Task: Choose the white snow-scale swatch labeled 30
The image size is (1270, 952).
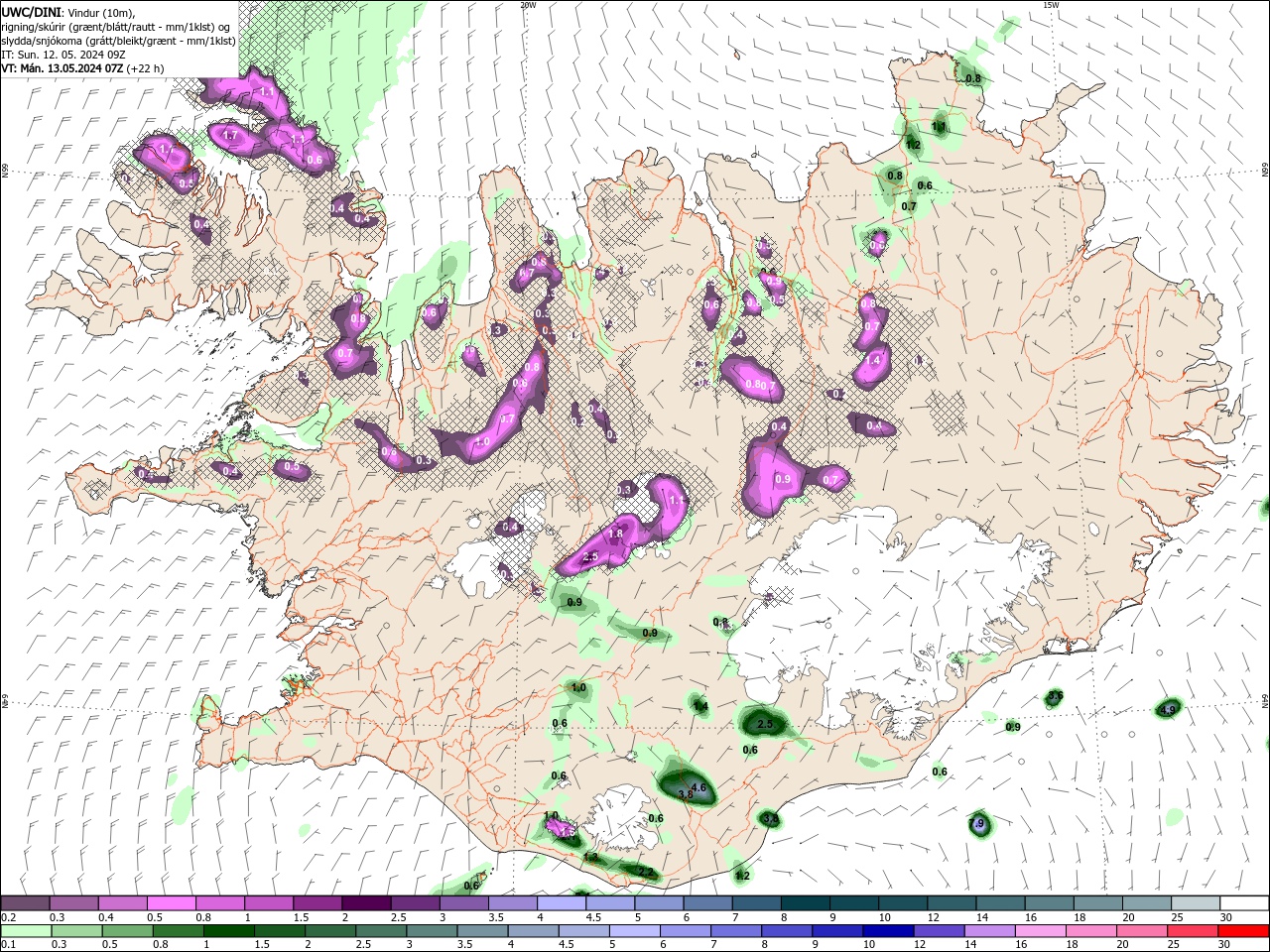Action: pyautogui.click(x=1244, y=903)
